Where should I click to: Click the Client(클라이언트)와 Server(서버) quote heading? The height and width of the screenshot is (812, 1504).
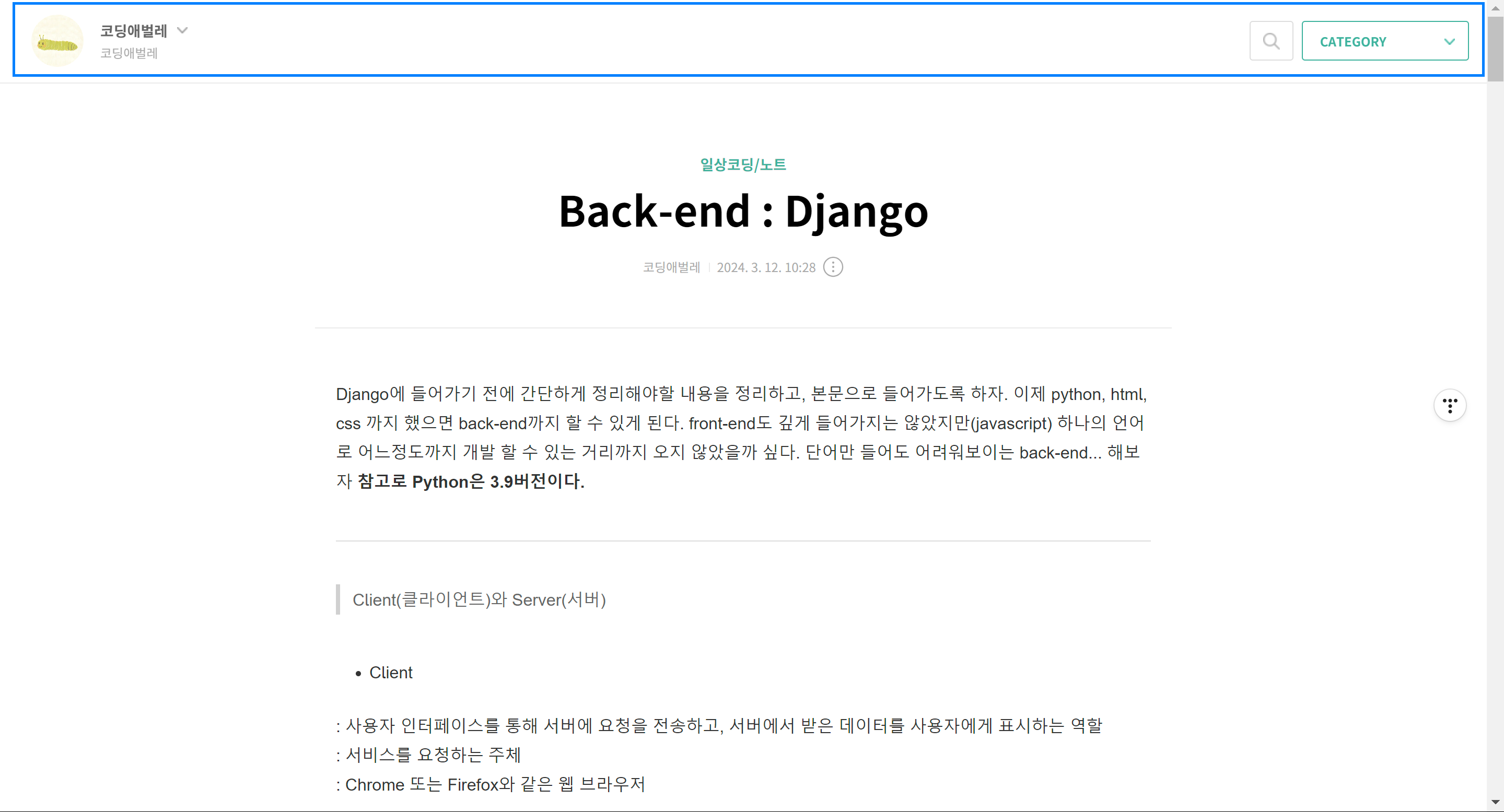pyautogui.click(x=479, y=600)
